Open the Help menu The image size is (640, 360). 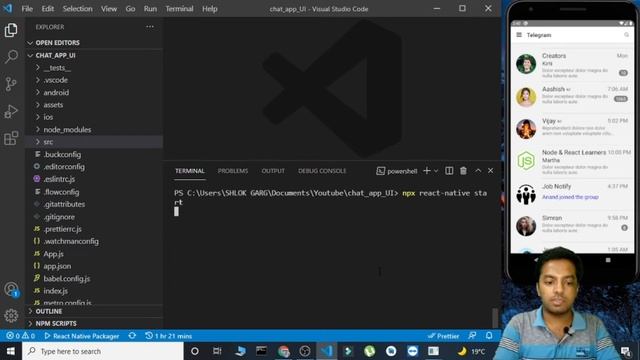tap(210, 9)
